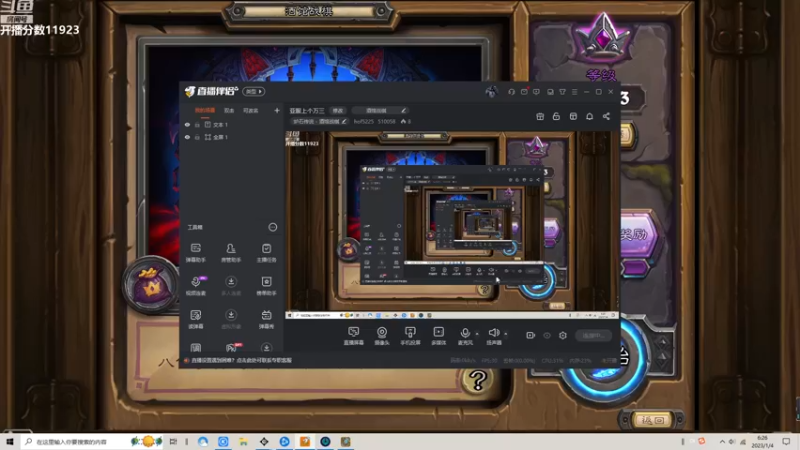Add a new scene with plus button
Screen dimensions: 800x450
click(x=277, y=110)
